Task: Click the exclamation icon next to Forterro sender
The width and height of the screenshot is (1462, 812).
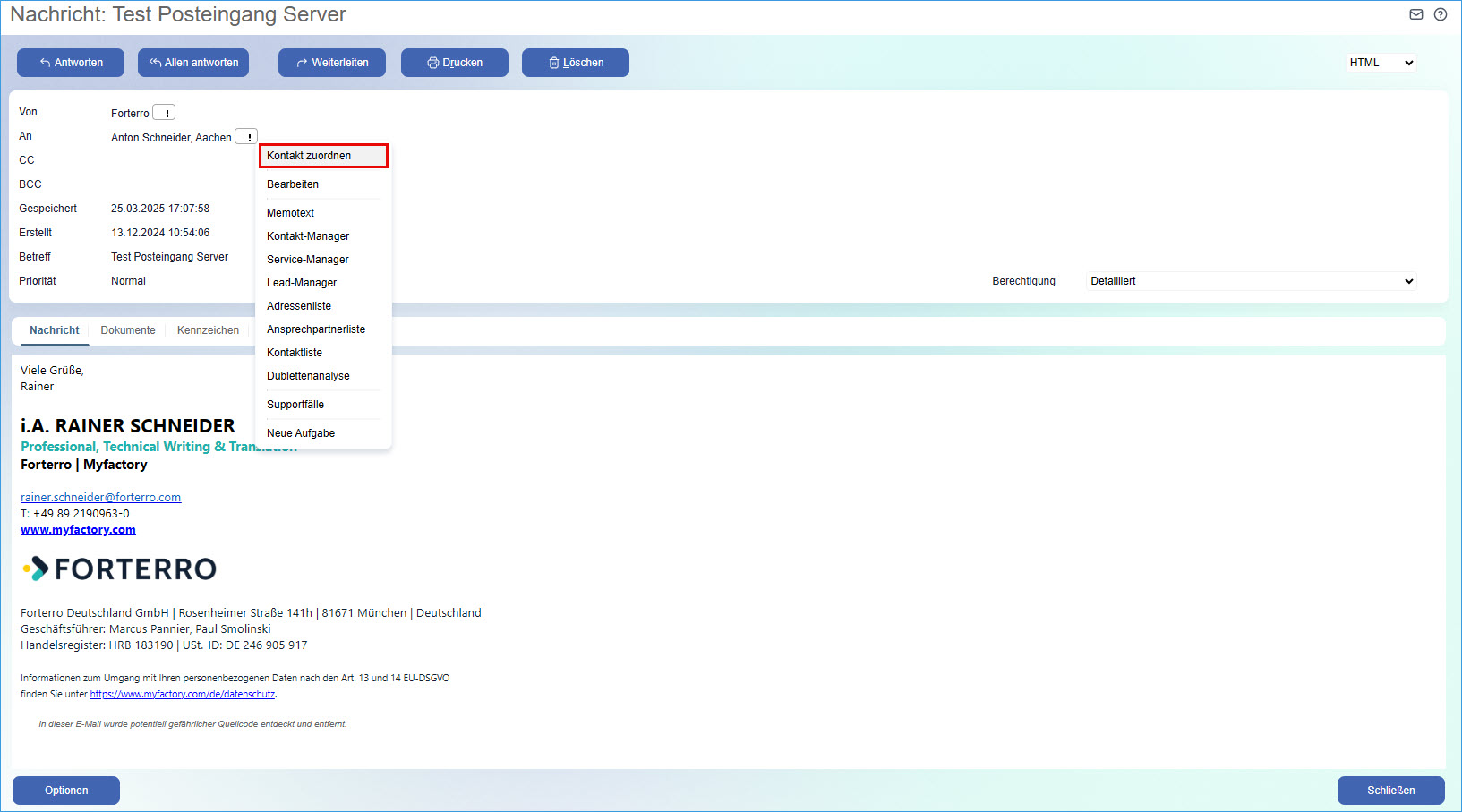Action: 165,112
